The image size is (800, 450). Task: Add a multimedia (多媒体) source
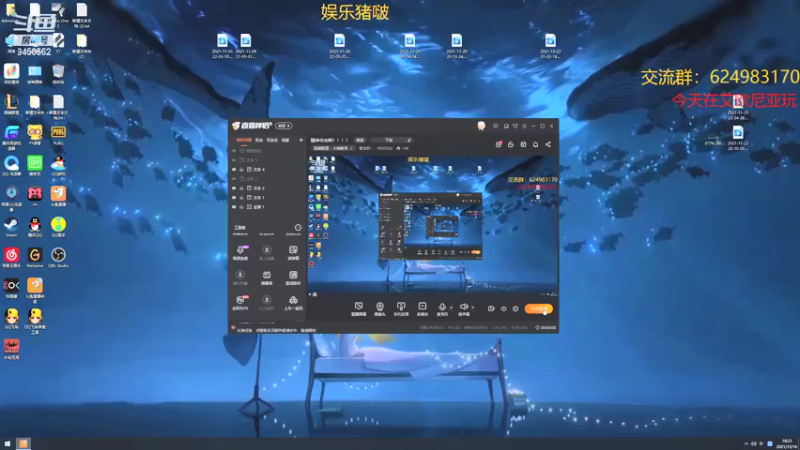[x=422, y=309]
